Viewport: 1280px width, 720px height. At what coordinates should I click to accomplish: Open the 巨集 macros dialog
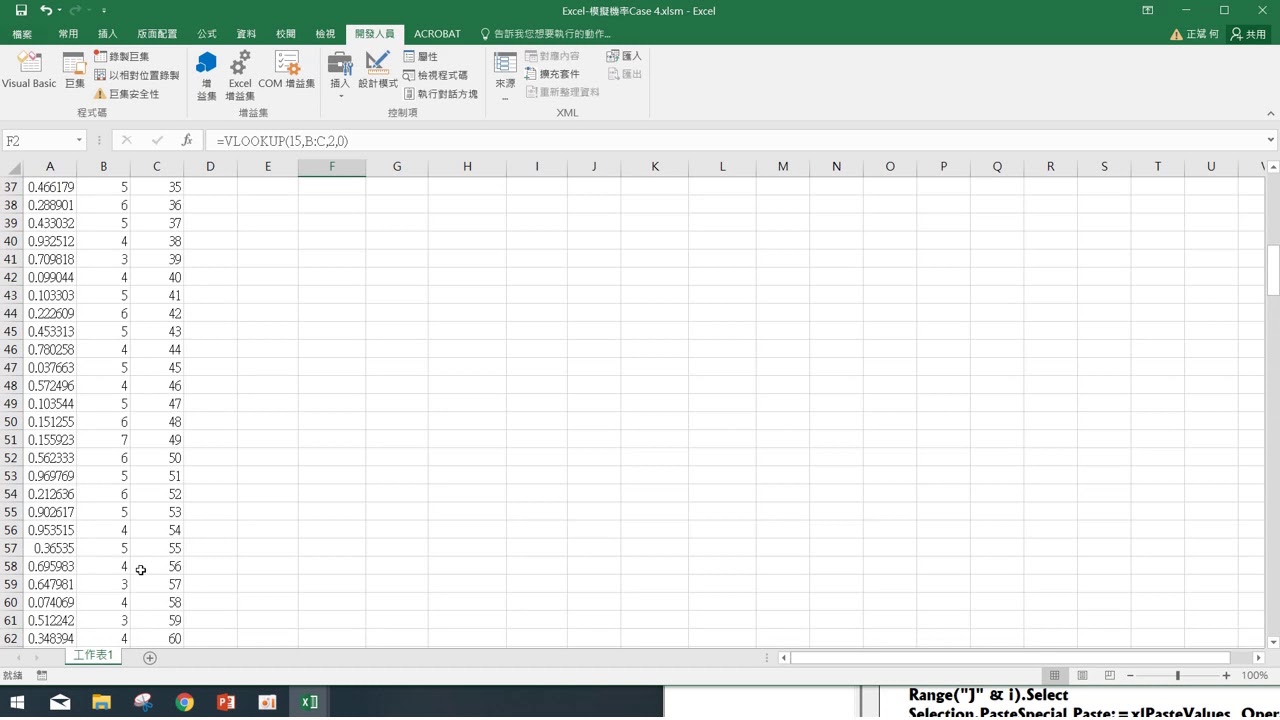pyautogui.click(x=75, y=70)
